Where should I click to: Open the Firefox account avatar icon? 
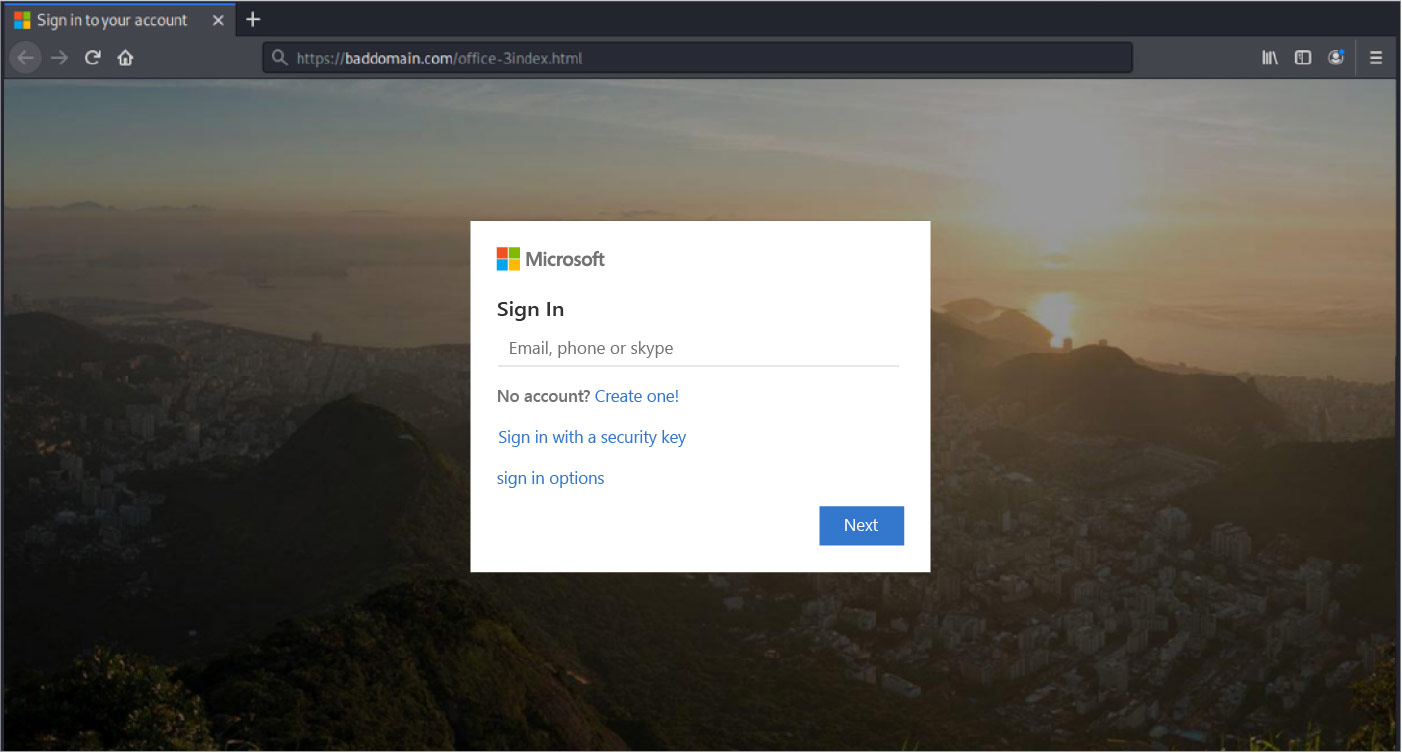pos(1336,58)
